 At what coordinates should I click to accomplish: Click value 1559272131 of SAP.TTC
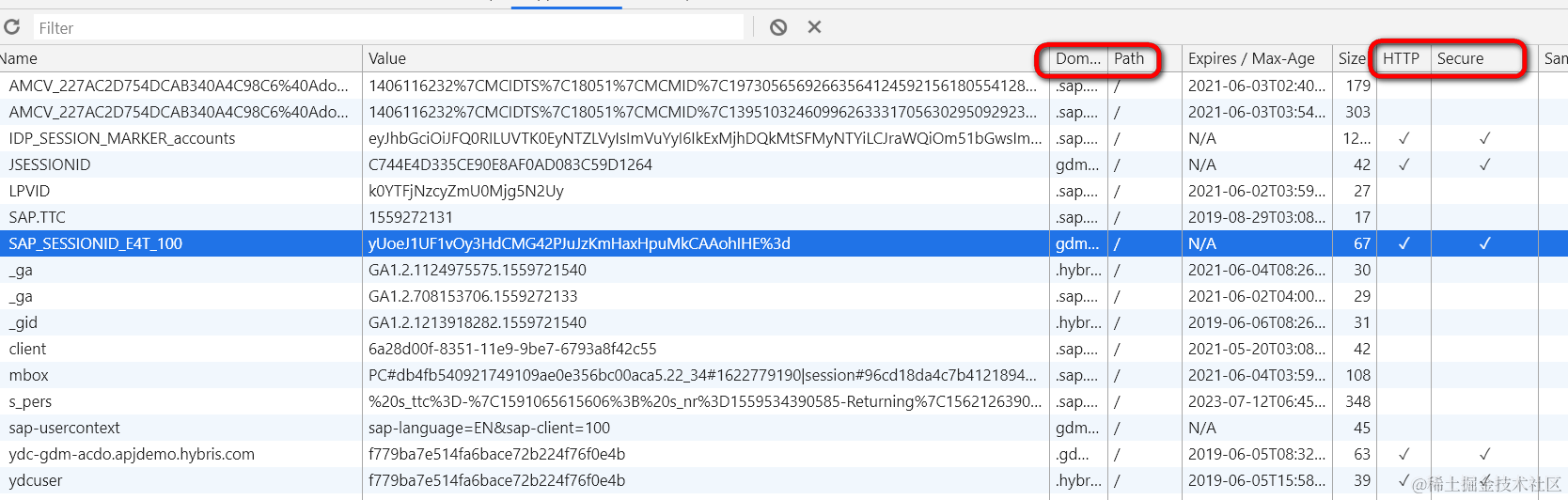[411, 217]
